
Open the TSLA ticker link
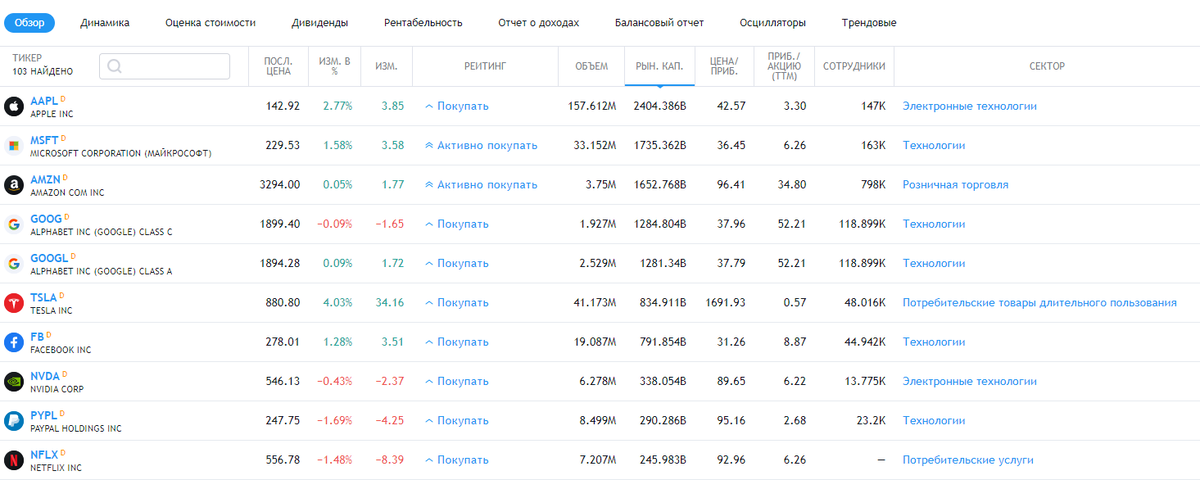coord(44,298)
